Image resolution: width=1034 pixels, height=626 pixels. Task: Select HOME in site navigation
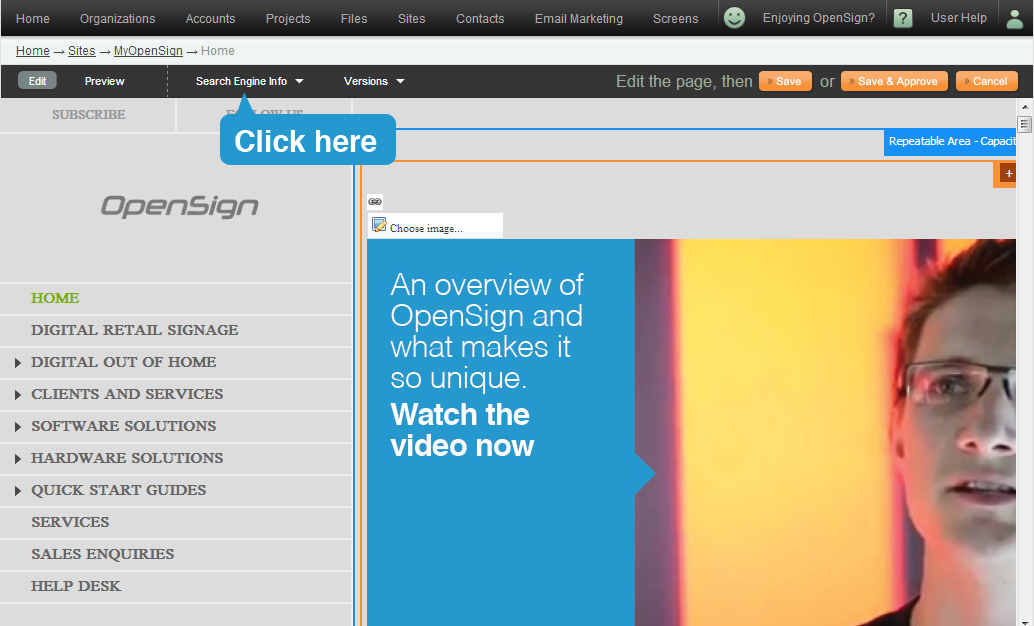tap(55, 298)
